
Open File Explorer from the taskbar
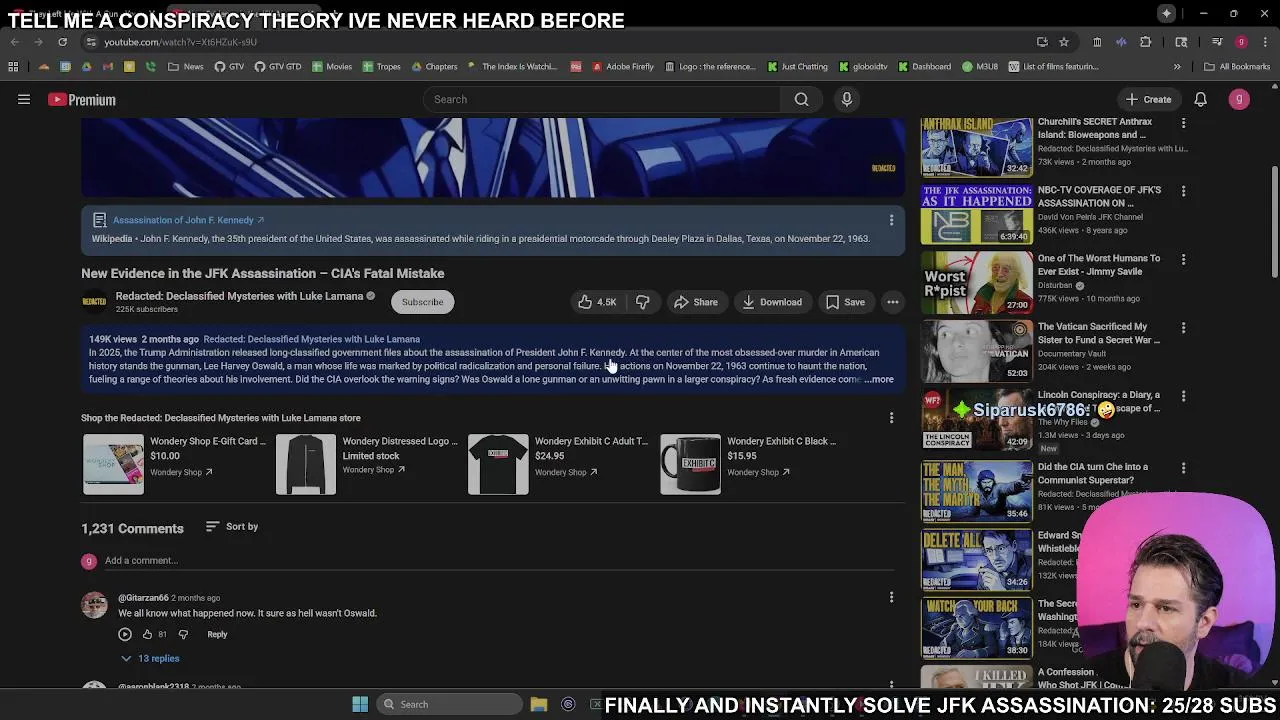(539, 704)
